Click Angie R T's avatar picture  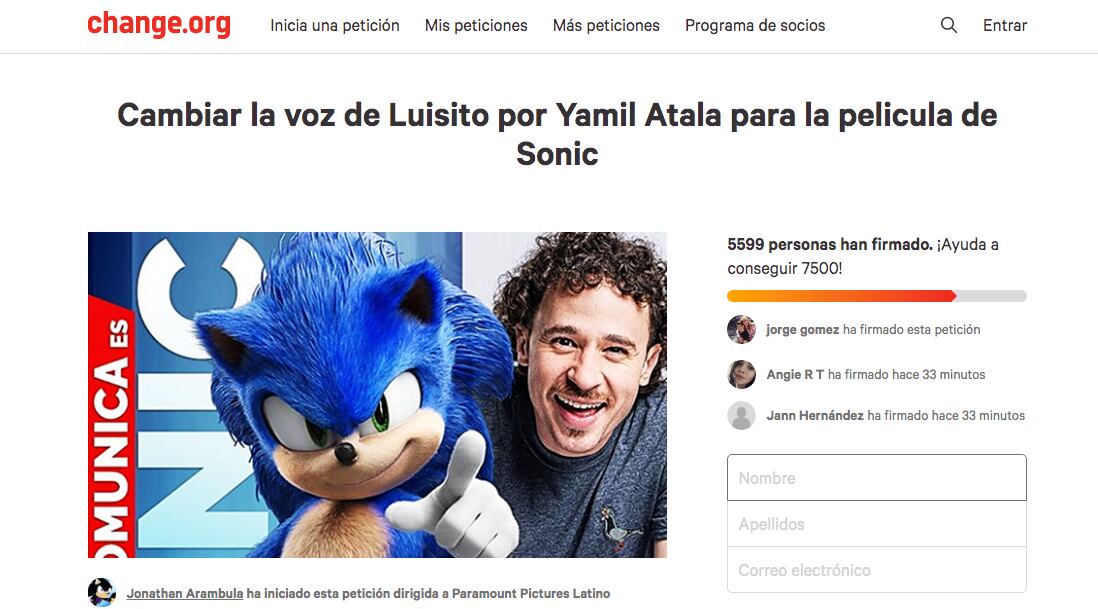click(742, 374)
